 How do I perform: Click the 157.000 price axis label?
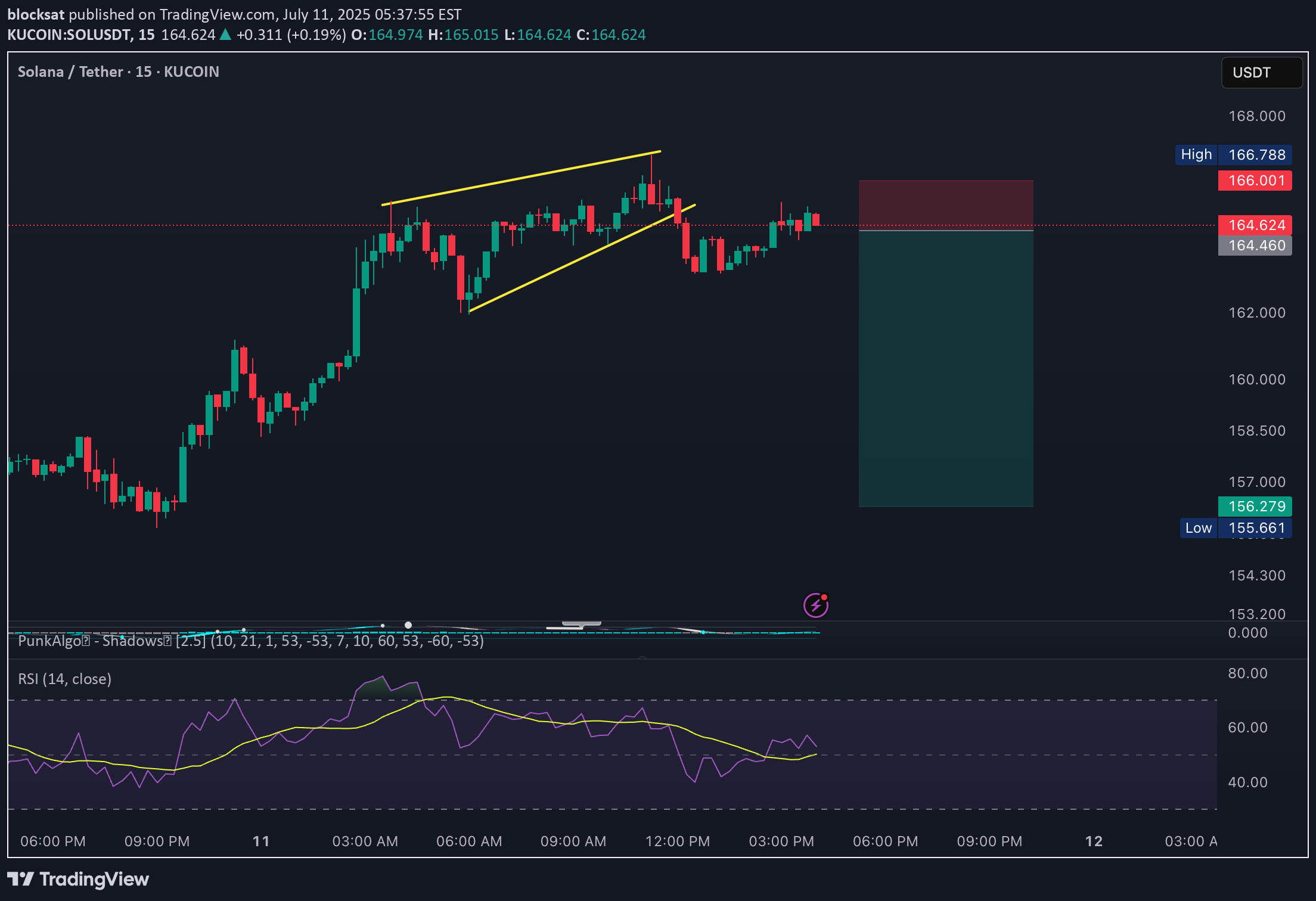point(1256,482)
